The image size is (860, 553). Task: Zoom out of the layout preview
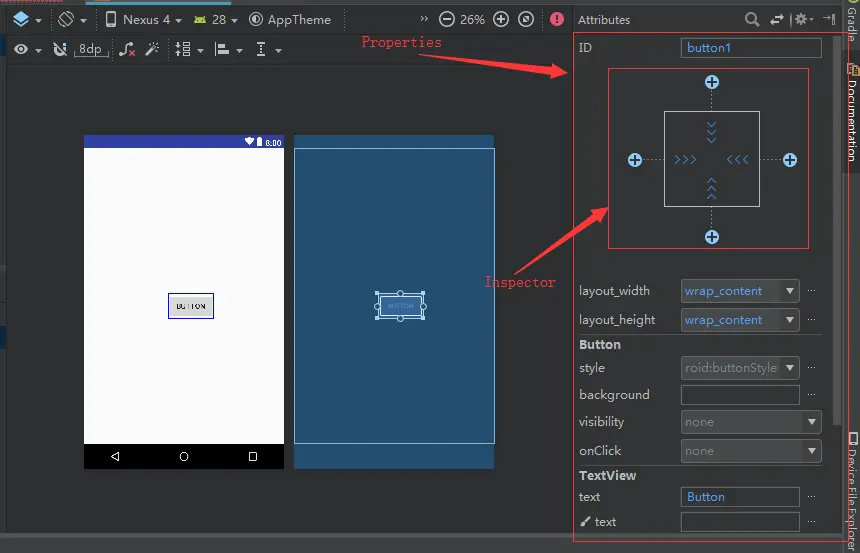point(447,20)
